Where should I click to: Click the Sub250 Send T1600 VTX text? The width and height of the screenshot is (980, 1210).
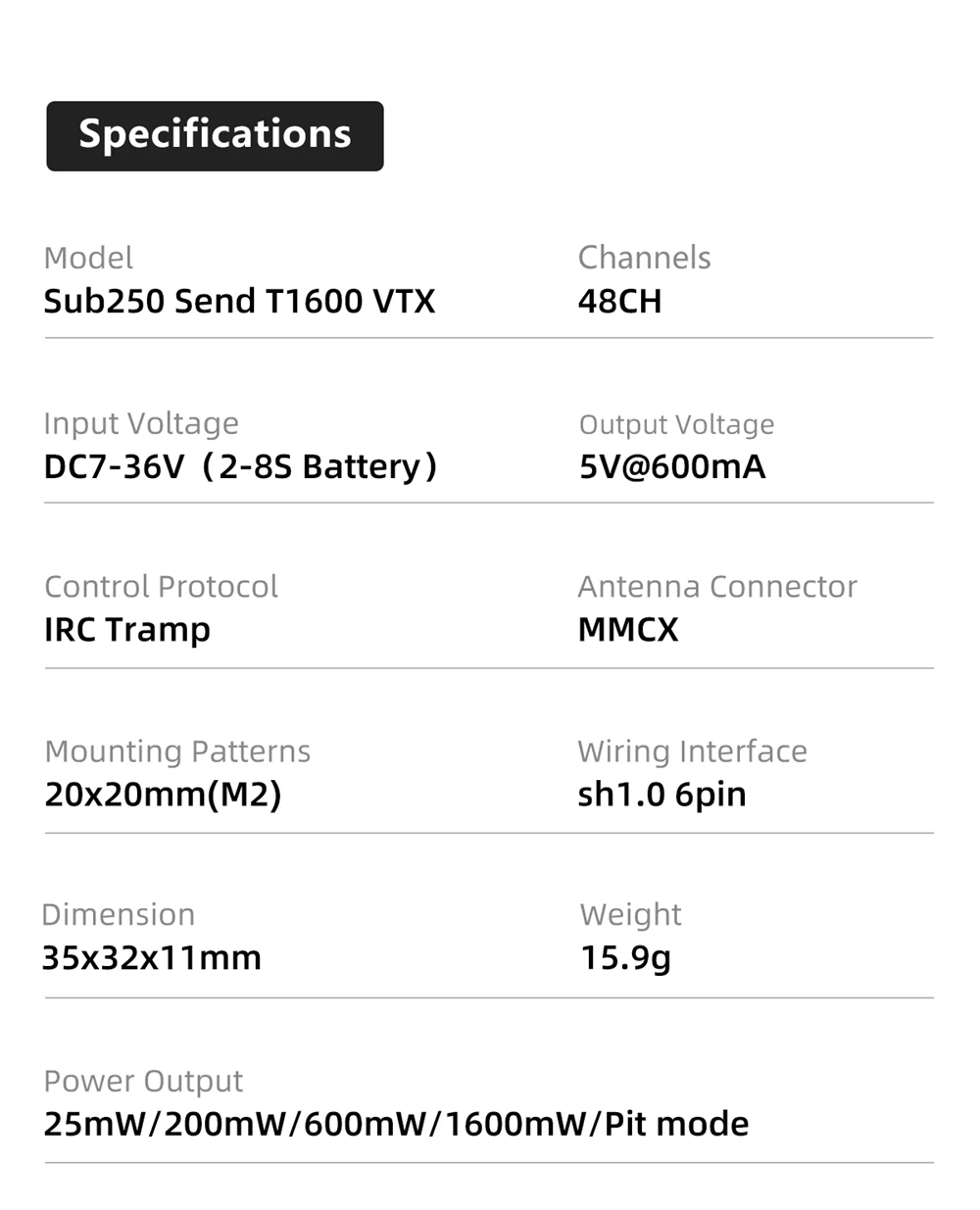[239, 301]
